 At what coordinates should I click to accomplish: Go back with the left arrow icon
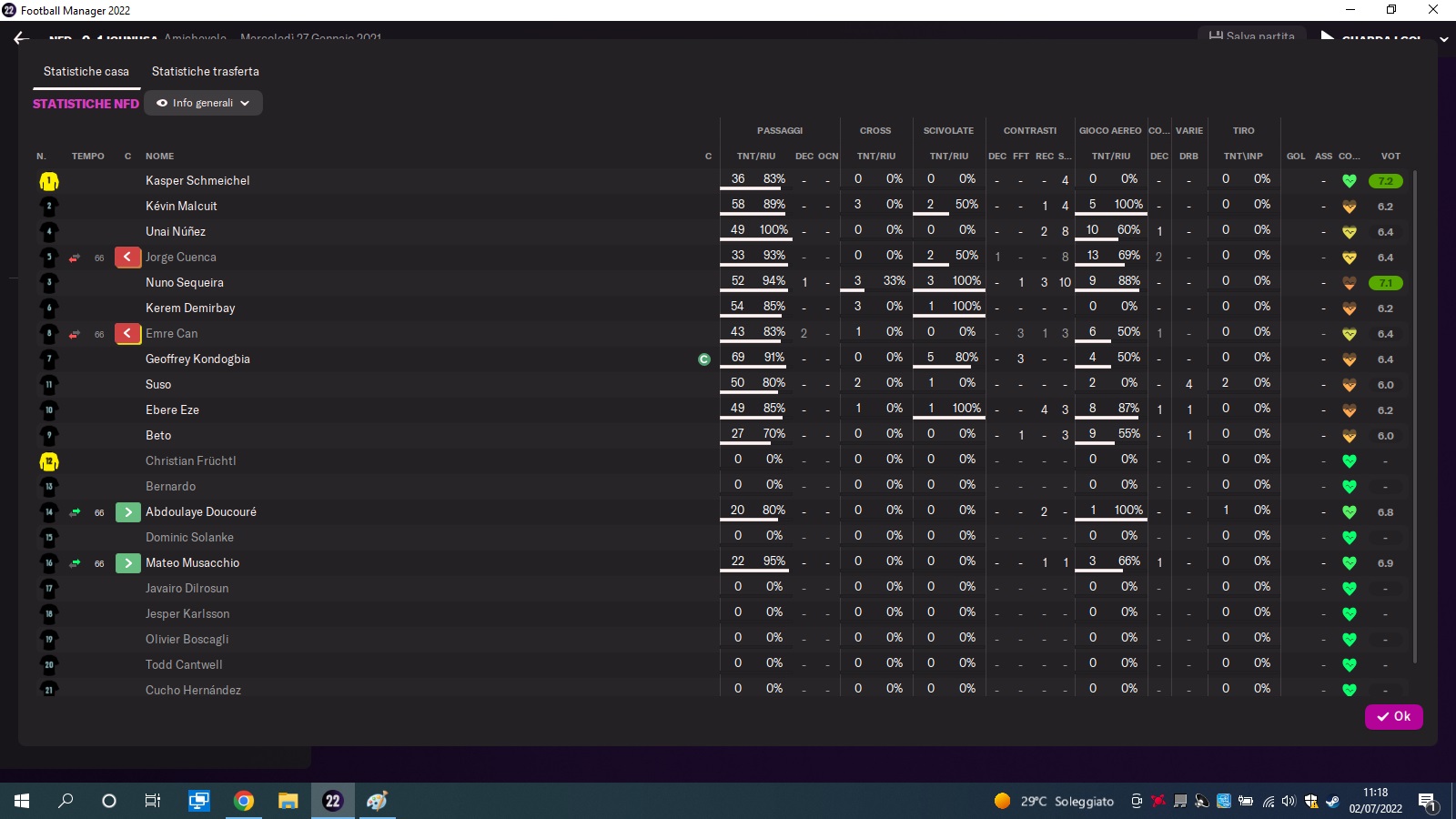(22, 38)
